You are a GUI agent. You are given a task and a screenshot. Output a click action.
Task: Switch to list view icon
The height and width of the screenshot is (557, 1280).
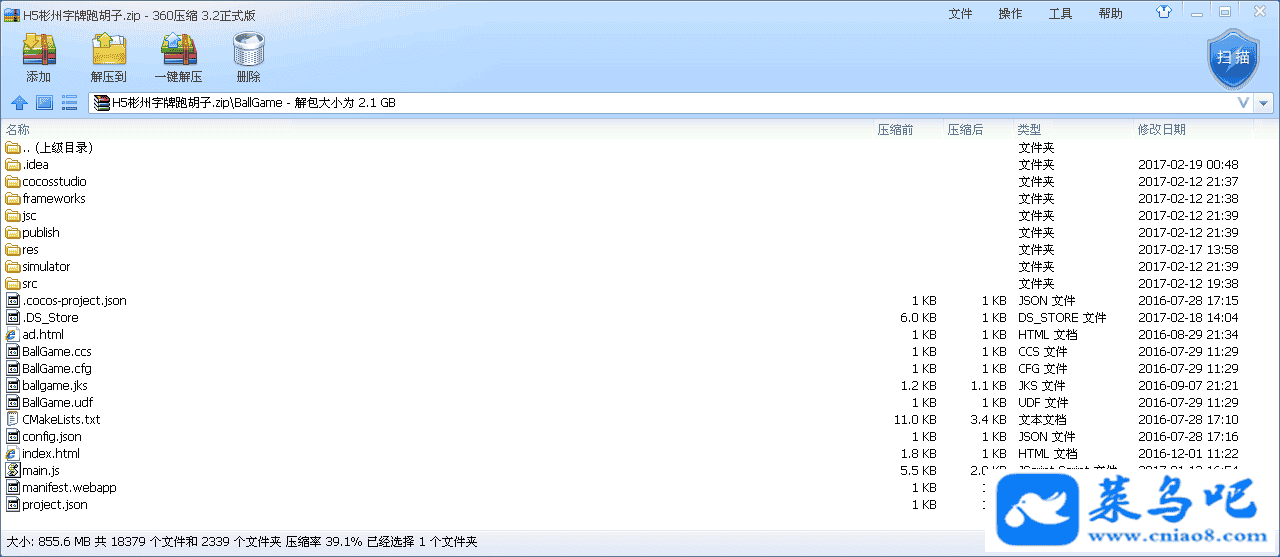[x=70, y=102]
